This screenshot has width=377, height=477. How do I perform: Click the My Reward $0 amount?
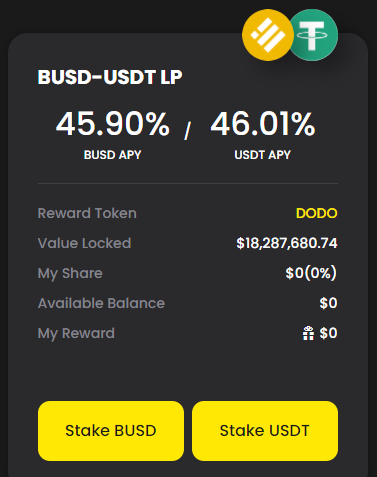click(328, 333)
